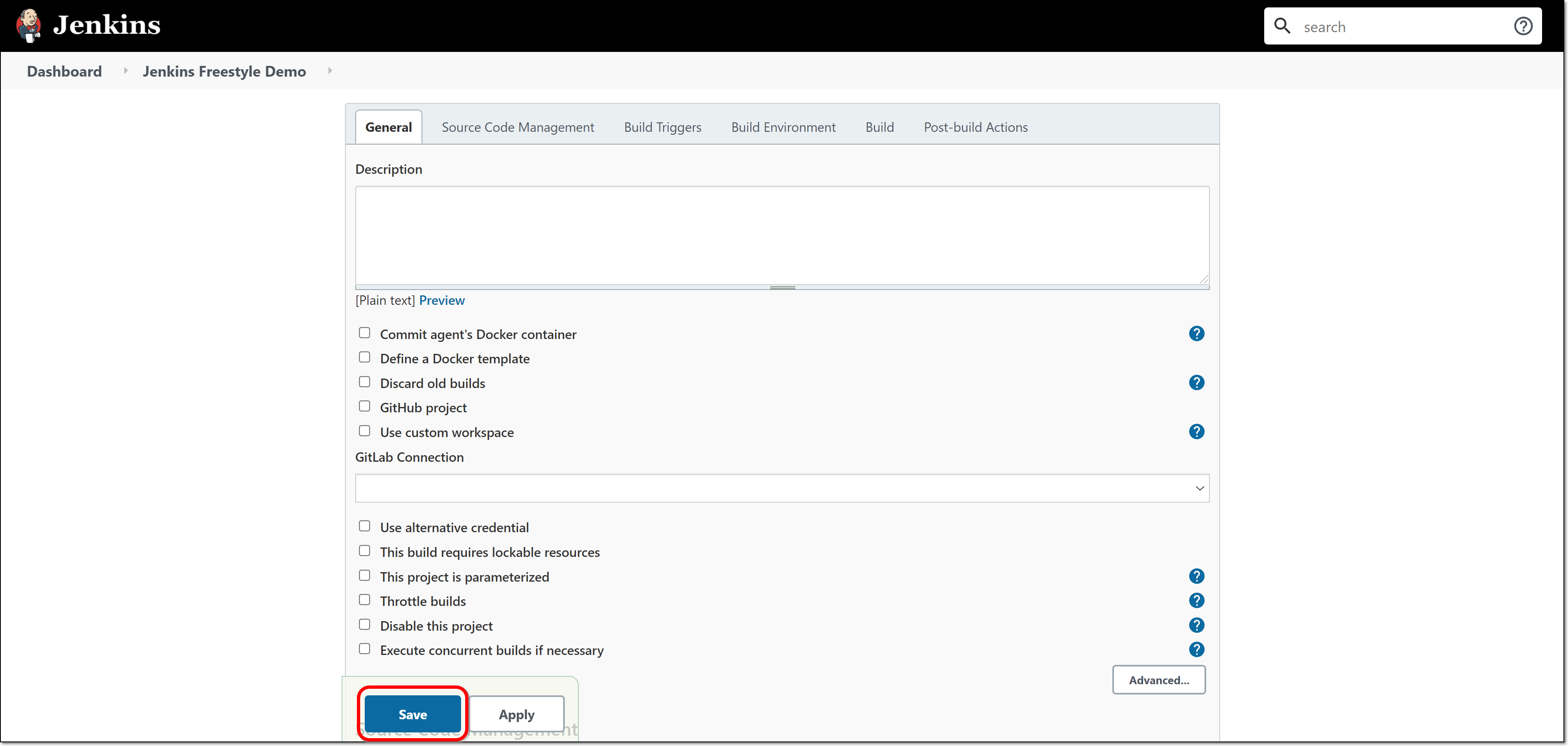
Task: Open help for Disable this project
Action: (1196, 625)
